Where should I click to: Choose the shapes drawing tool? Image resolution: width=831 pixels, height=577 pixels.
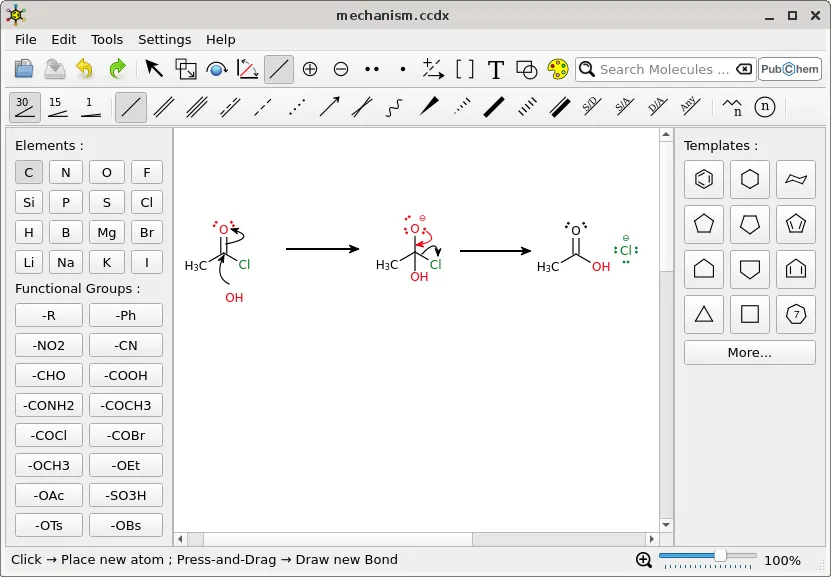pyautogui.click(x=527, y=69)
